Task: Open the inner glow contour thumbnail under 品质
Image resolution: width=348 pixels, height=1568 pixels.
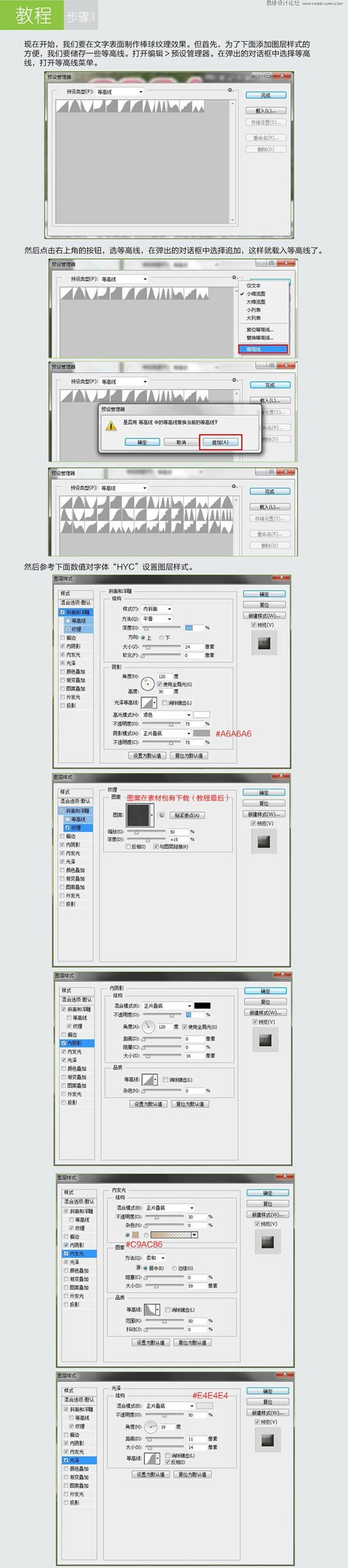Action: tap(151, 1310)
